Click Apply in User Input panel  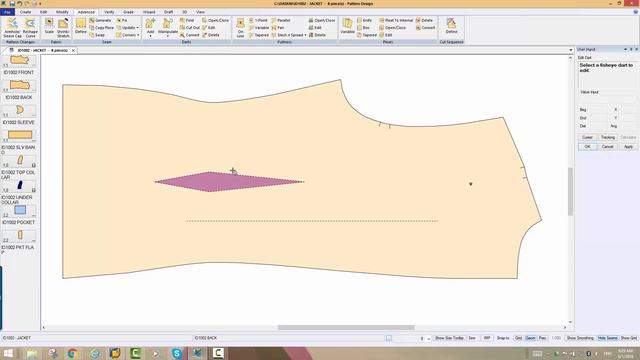[x=628, y=147]
